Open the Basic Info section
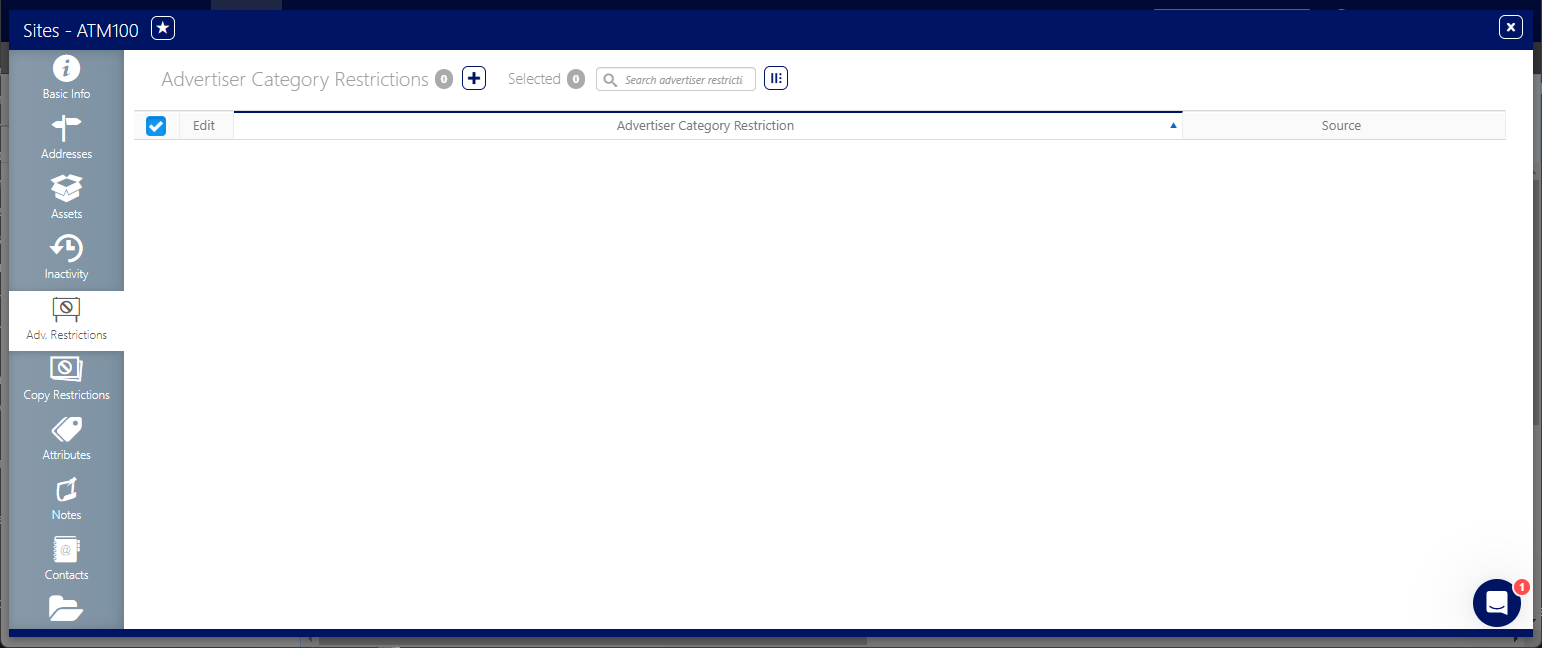 [66, 79]
